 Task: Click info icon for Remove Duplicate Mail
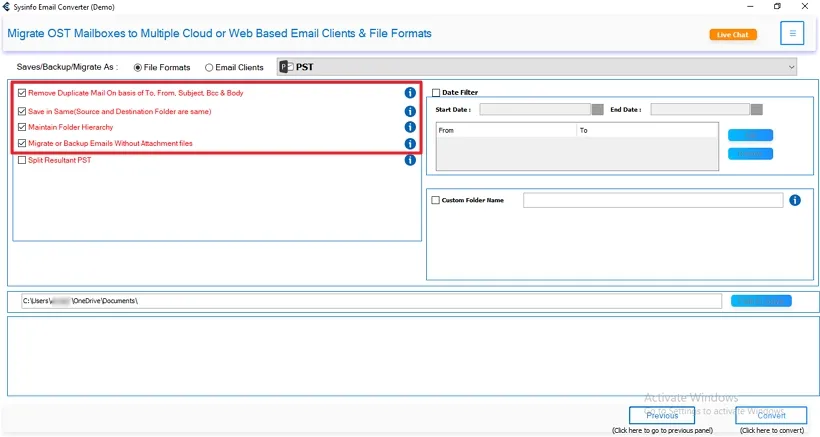tap(410, 93)
